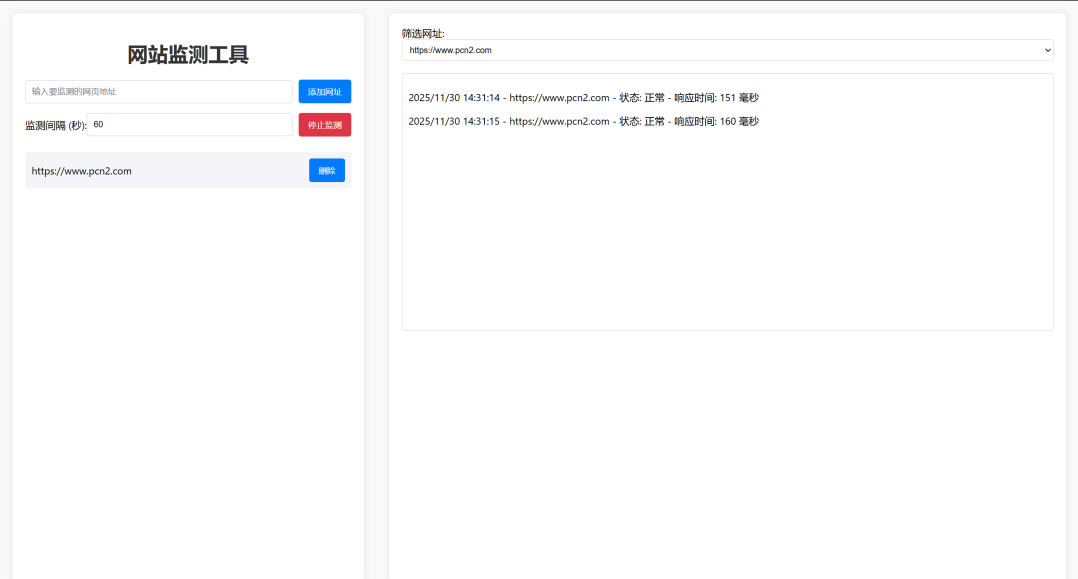Click the chevron arrow of the filter select
Image resolution: width=1078 pixels, height=579 pixels.
coord(1047,50)
